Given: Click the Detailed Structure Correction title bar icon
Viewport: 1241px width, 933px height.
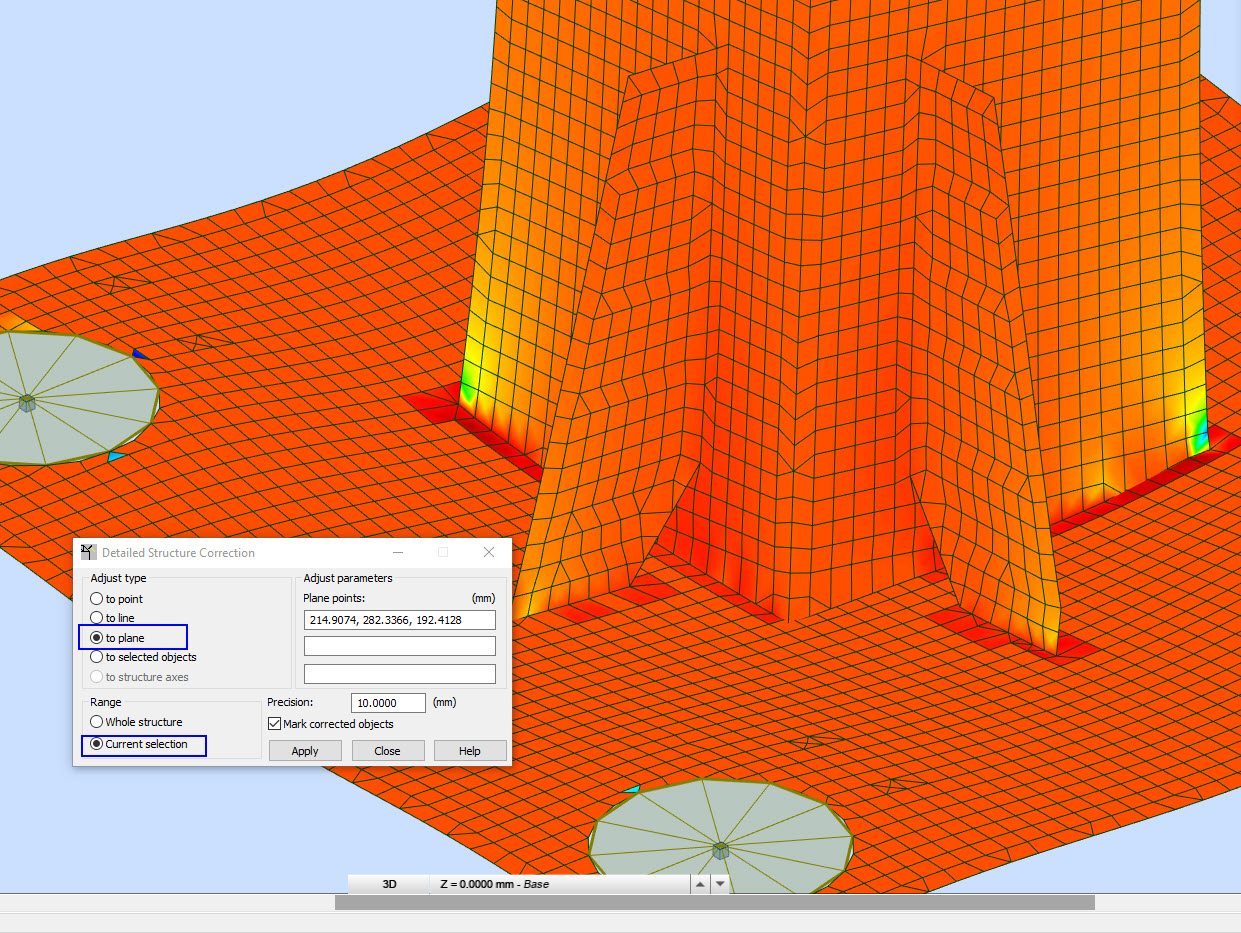Looking at the screenshot, I should [x=88, y=552].
